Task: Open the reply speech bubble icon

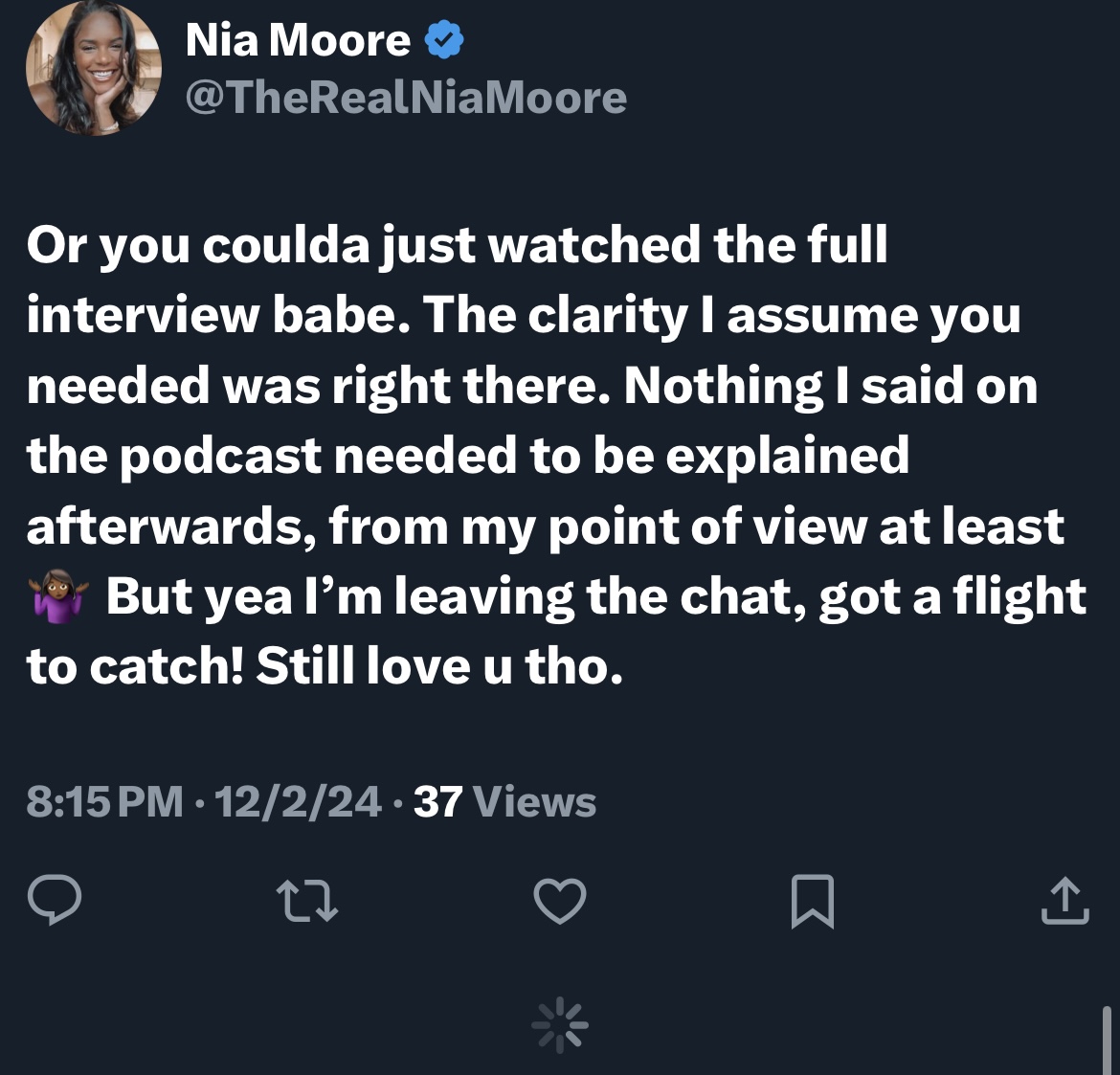Action: tap(55, 899)
